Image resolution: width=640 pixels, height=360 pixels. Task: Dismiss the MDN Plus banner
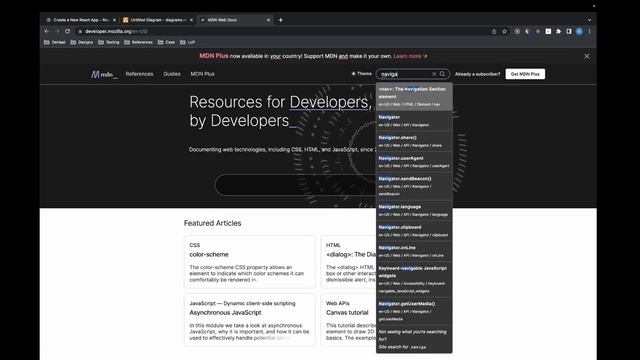(587, 56)
